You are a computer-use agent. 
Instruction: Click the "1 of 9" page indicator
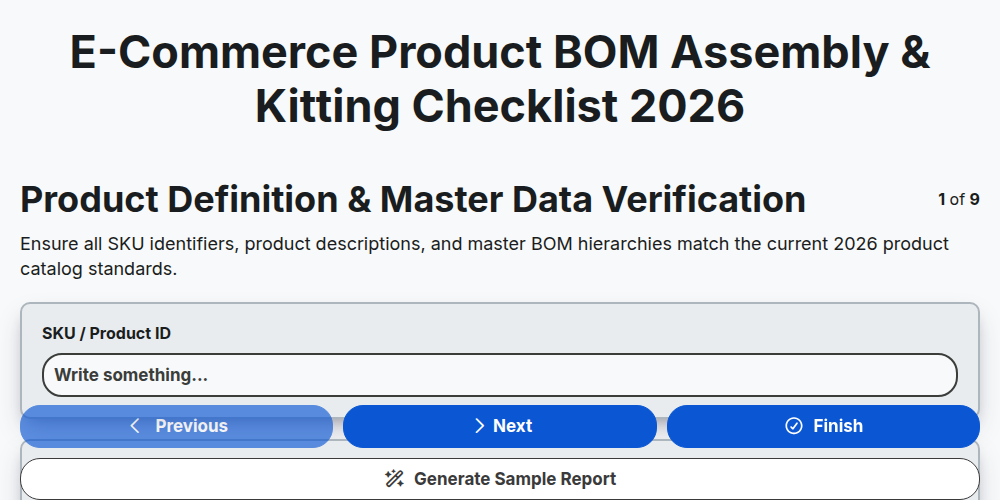tap(959, 200)
